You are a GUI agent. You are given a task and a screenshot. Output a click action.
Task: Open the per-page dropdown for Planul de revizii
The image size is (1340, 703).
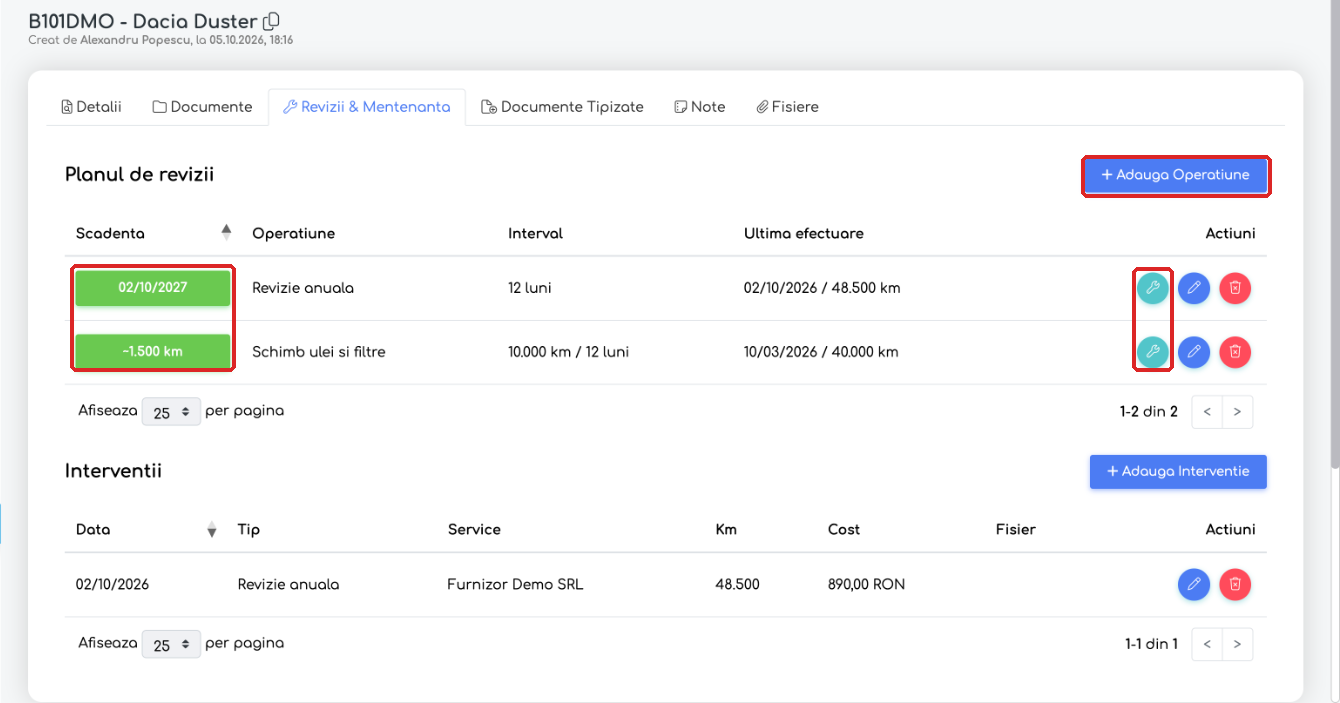click(171, 412)
